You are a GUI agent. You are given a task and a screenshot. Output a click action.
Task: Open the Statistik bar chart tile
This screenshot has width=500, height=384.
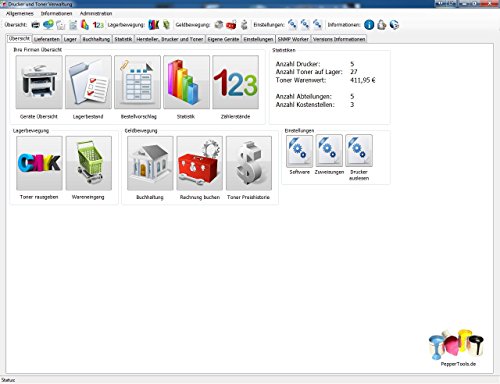(186, 82)
